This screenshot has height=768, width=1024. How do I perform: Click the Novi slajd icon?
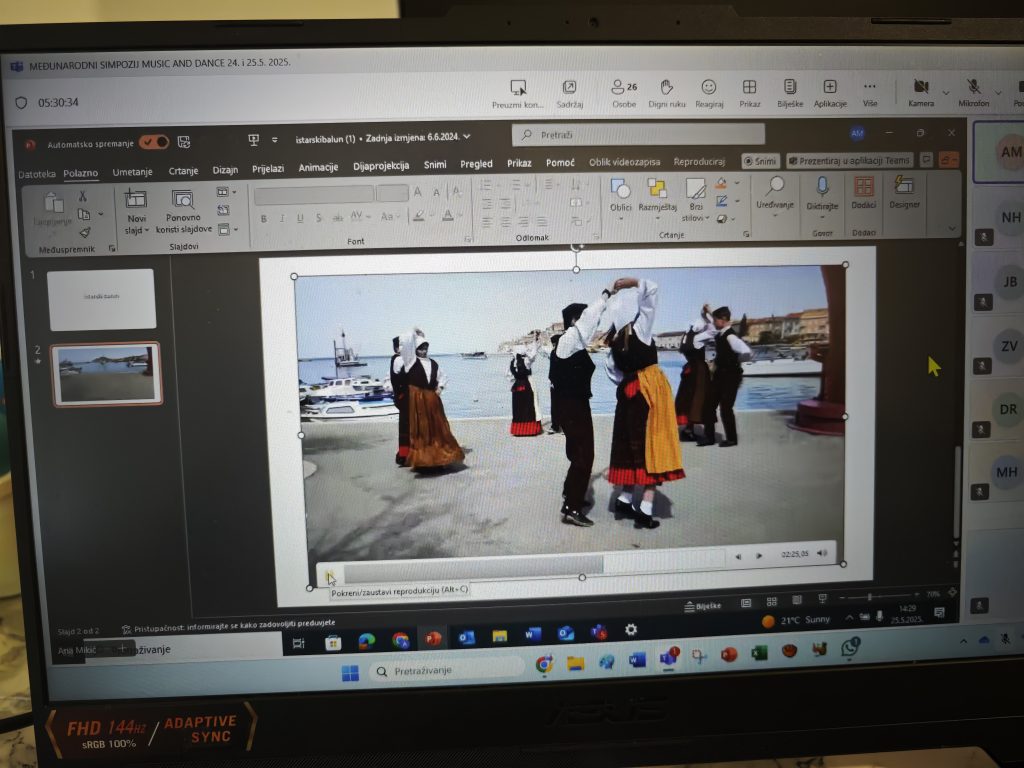coord(136,200)
